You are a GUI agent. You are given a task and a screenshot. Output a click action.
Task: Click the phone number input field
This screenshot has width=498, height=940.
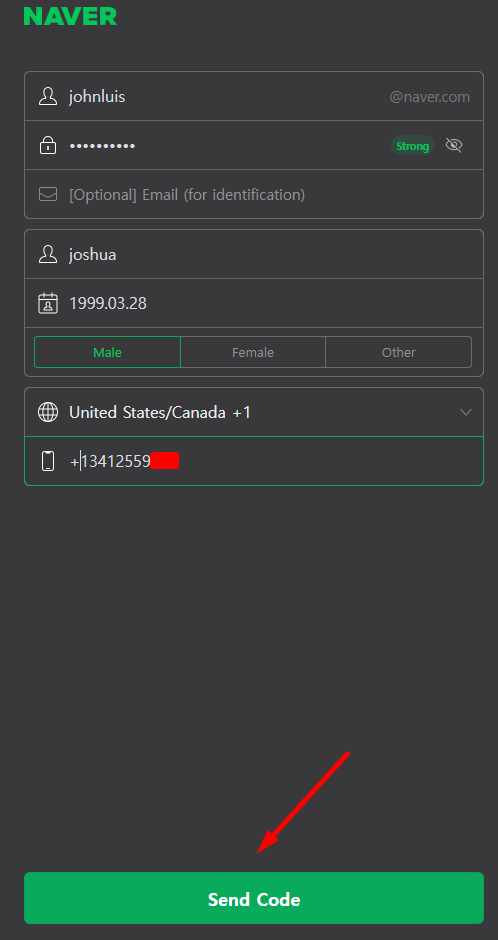[253, 461]
